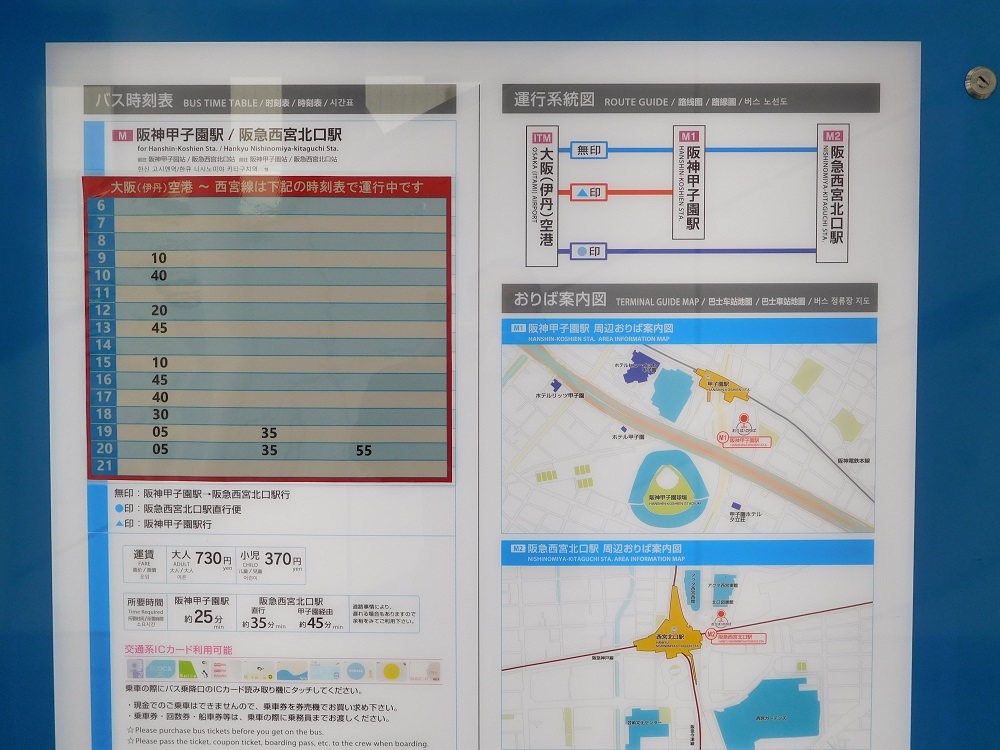Click the 35 departure in the 19 o'clock row

pos(269,433)
